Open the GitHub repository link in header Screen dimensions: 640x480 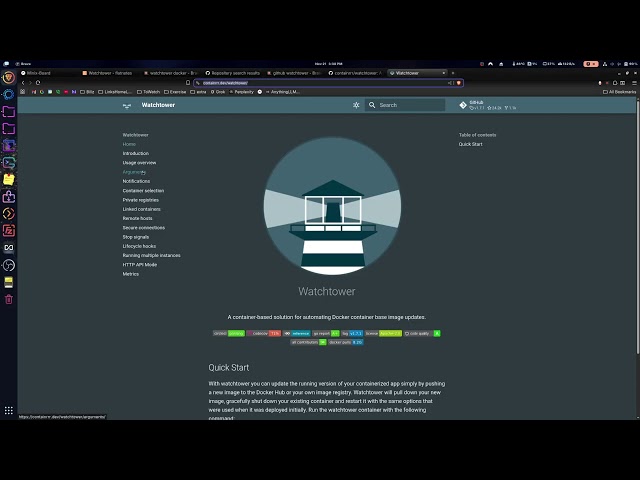tap(488, 105)
